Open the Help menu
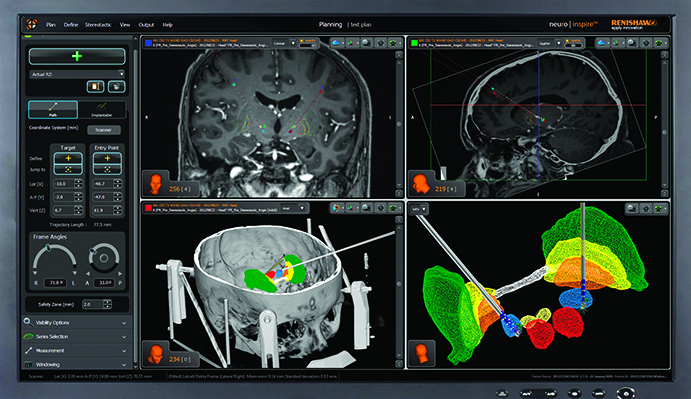This screenshot has width=691, height=399. (167, 25)
